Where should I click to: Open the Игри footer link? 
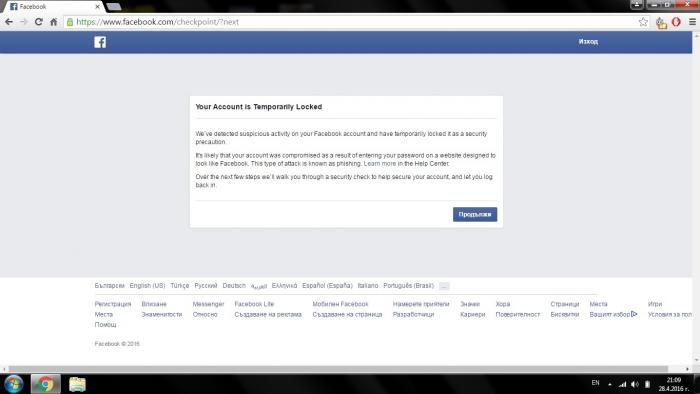coord(655,304)
